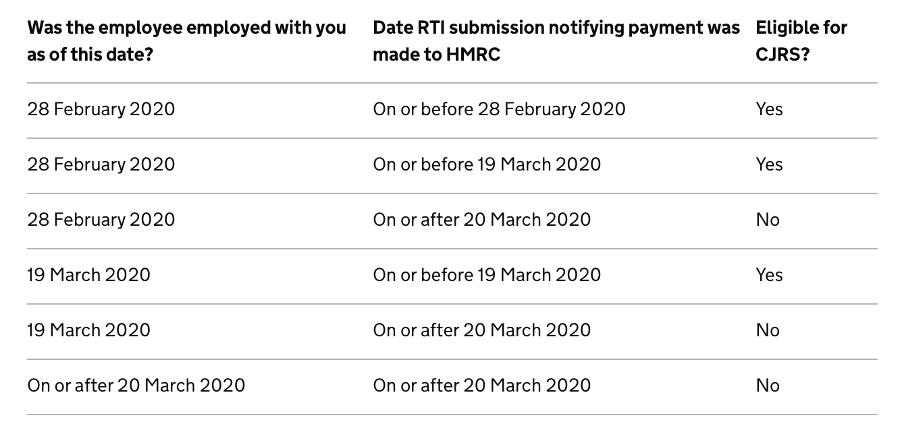Select '19 March 2020' in fourth row
The height and width of the screenshot is (430, 902).
[x=89, y=275]
